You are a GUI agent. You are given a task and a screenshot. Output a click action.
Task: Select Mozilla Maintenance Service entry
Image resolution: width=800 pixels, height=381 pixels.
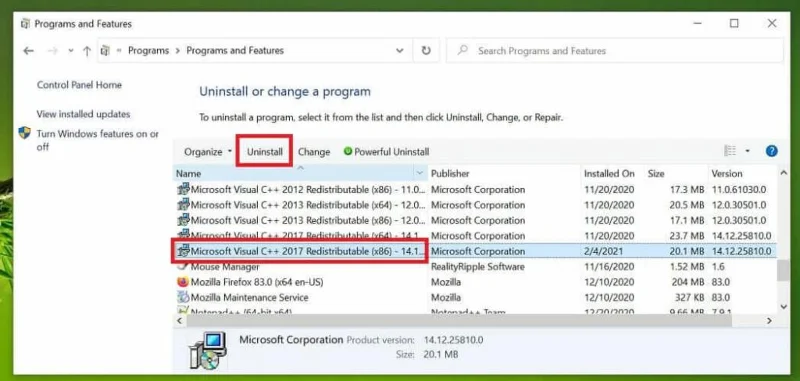[474, 297]
